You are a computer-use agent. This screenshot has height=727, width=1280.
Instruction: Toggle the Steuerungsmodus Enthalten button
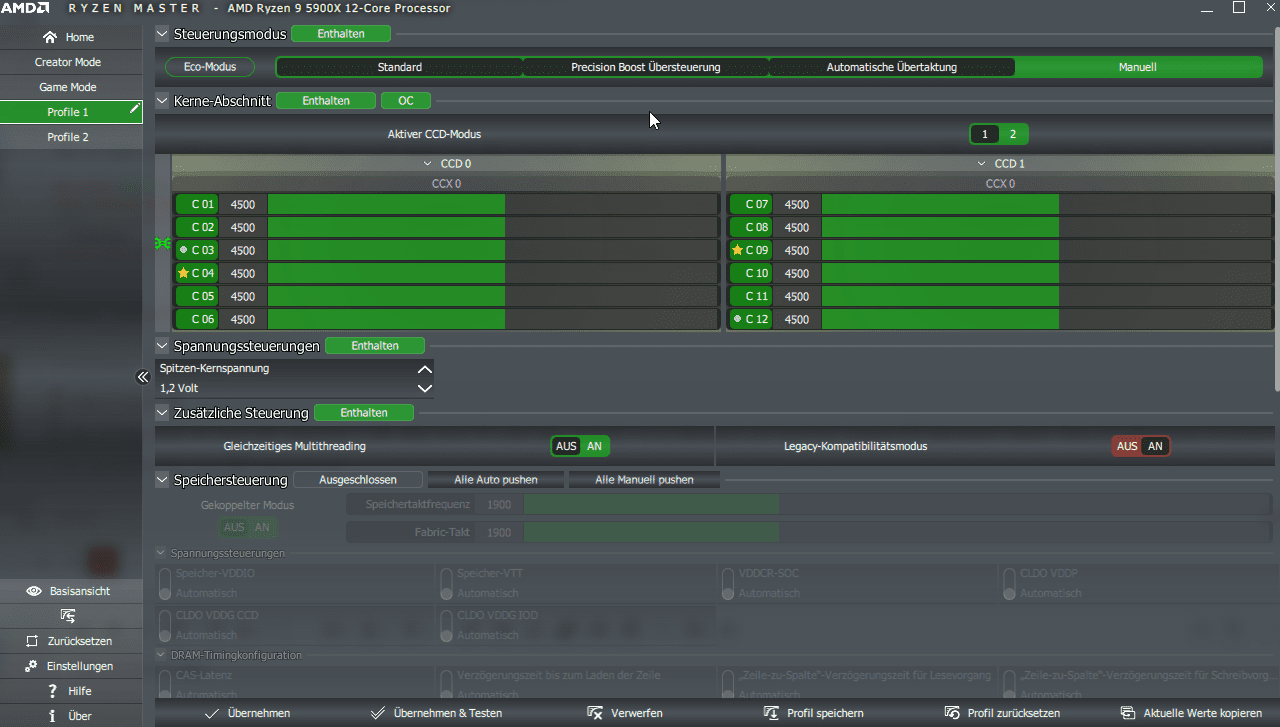pos(341,34)
